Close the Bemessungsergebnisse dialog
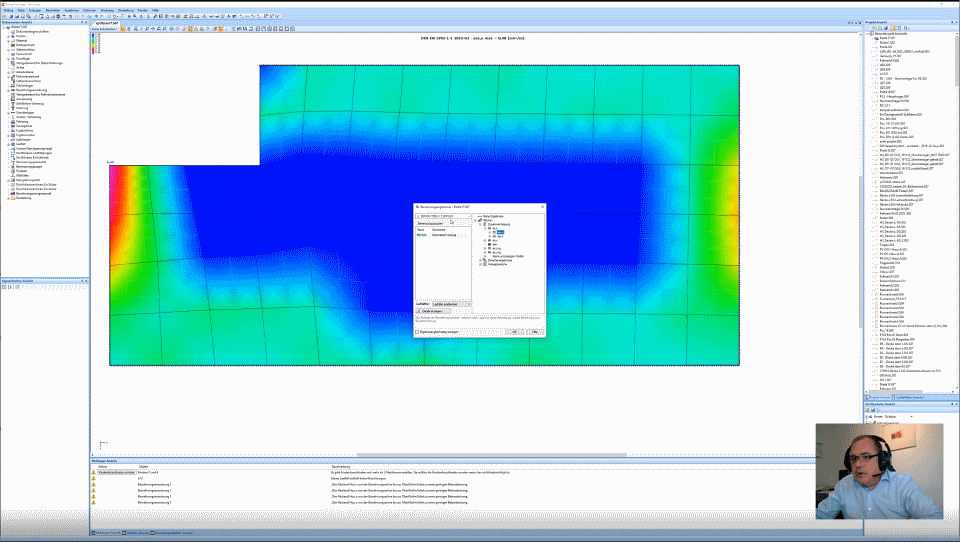The height and width of the screenshot is (542, 960). point(542,207)
